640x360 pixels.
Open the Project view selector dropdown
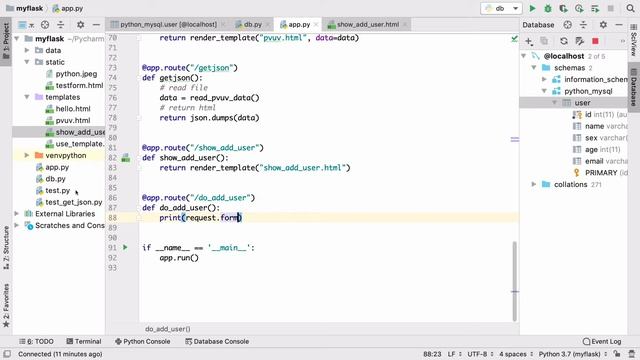pos(26,25)
